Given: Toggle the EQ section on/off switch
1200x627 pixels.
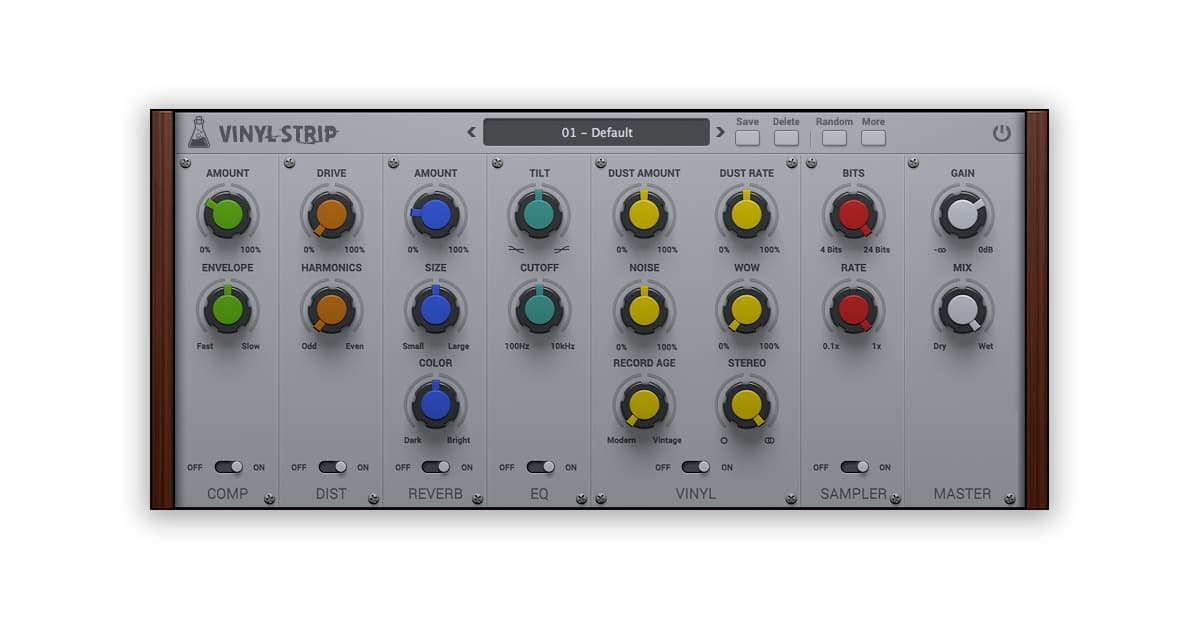Looking at the screenshot, I should click(540, 467).
